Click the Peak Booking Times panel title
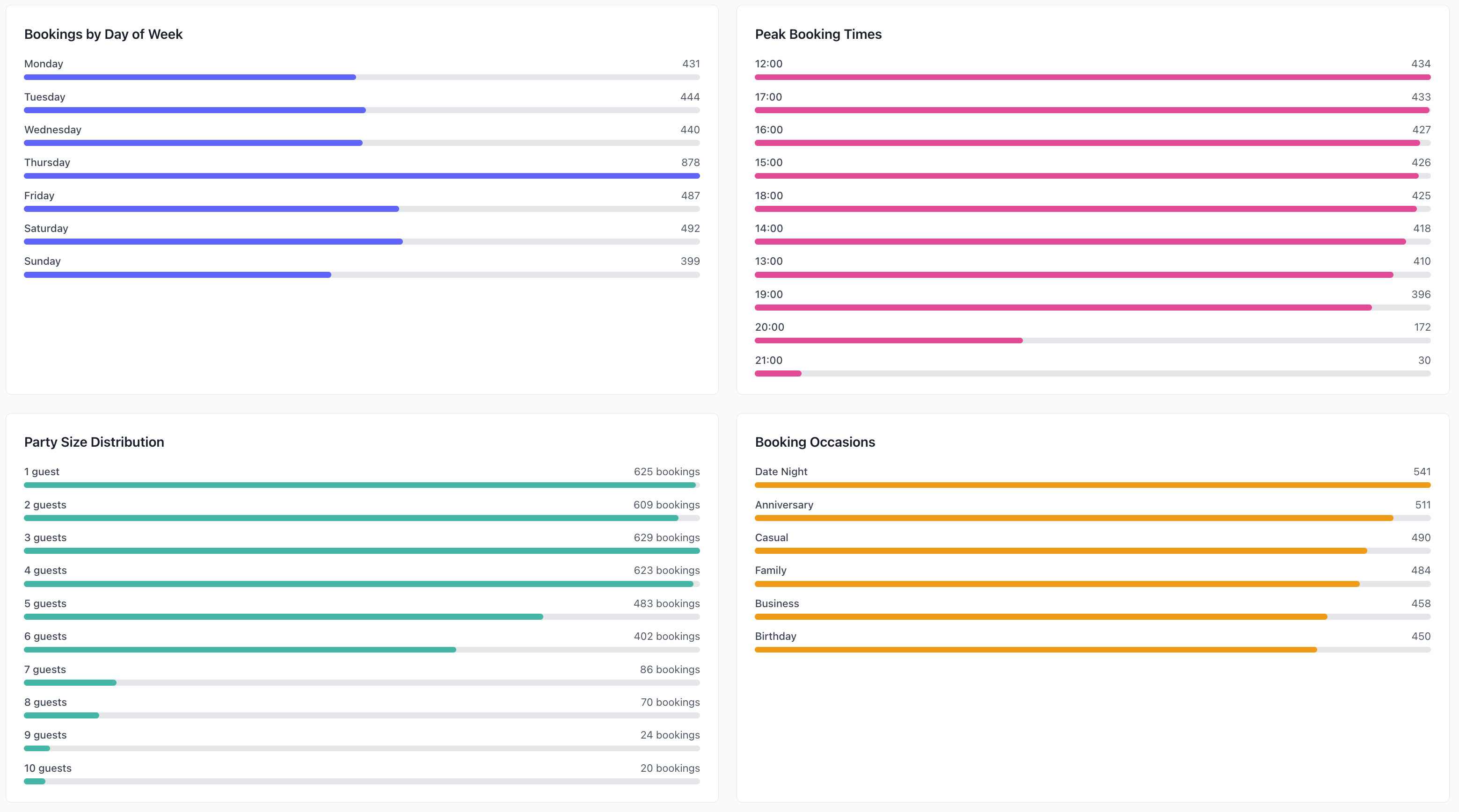Screen dimensions: 1459x812 pyautogui.click(x=818, y=34)
